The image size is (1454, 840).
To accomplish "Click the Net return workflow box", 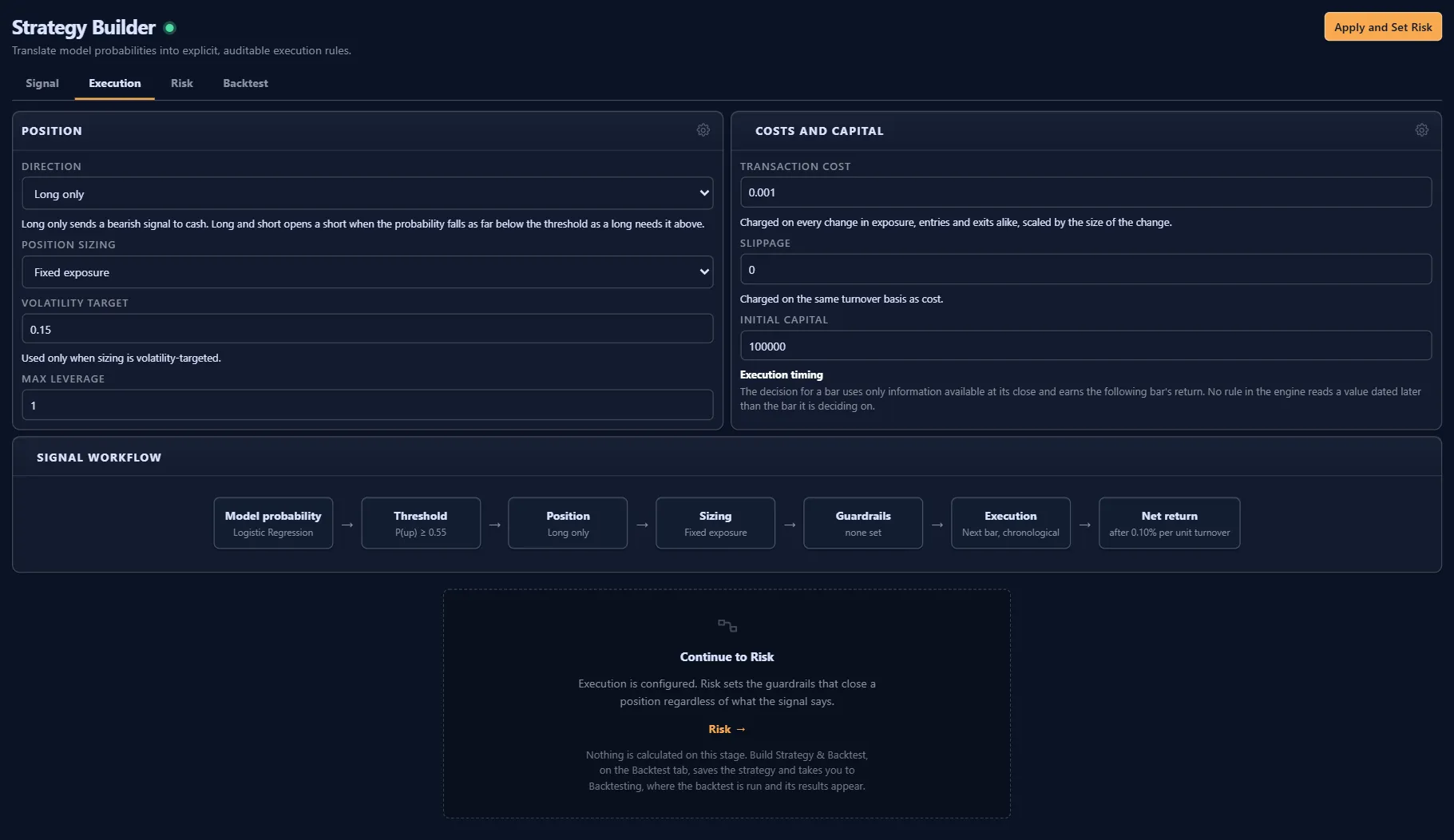I will coord(1169,523).
